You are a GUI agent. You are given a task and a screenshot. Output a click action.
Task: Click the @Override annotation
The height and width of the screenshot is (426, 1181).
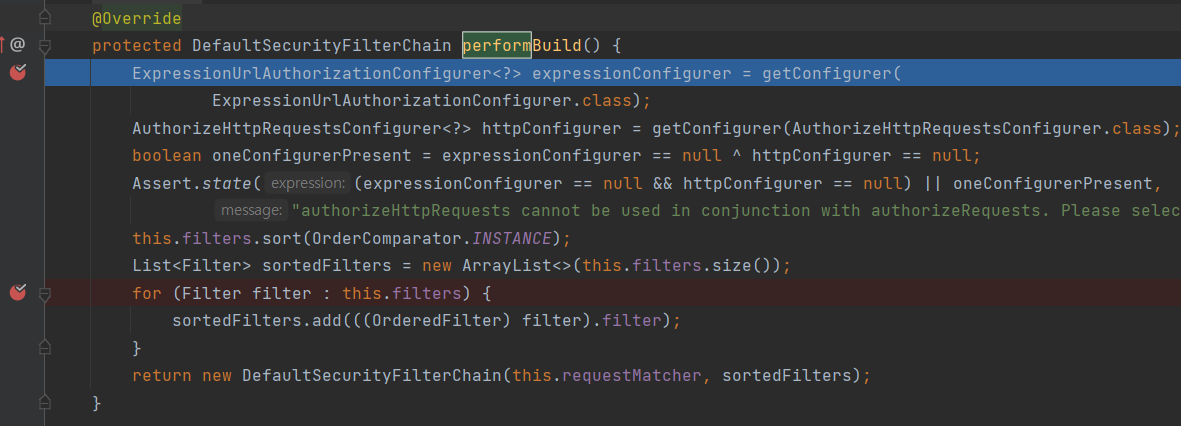(x=136, y=18)
